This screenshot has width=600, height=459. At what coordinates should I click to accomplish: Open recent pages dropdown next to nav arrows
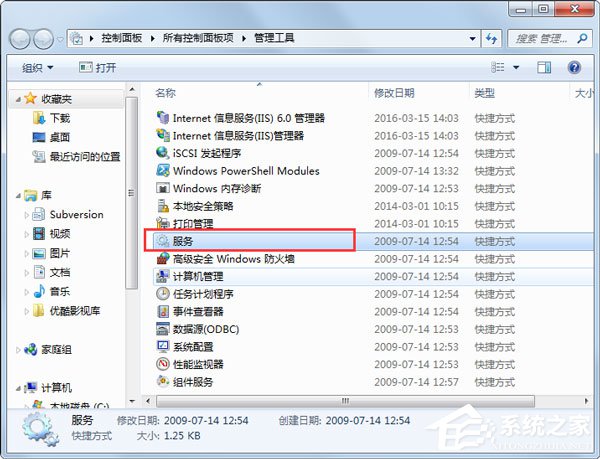coord(60,39)
